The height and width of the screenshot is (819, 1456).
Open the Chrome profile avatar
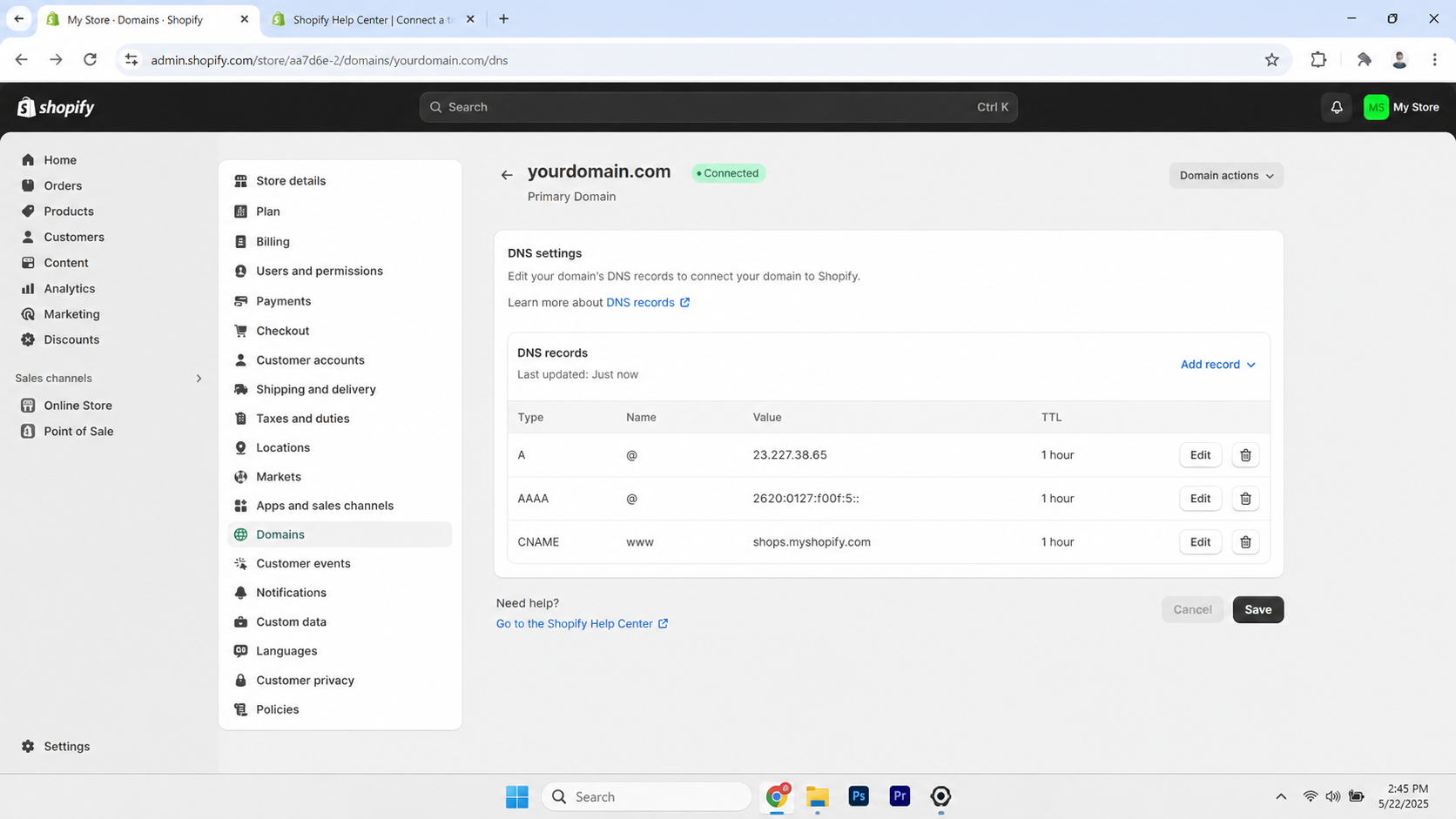[1399, 60]
